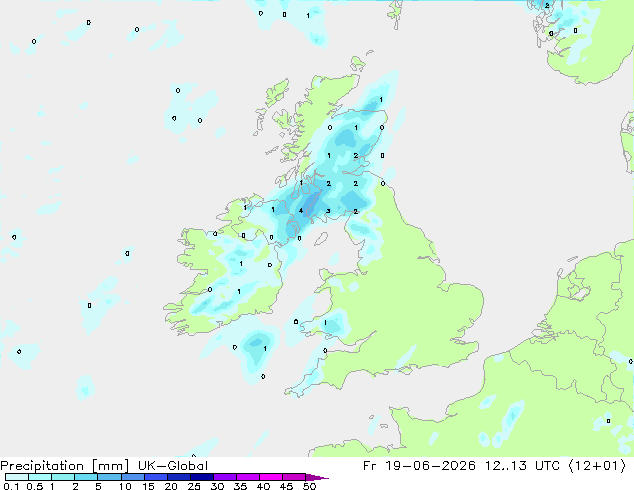Click the '4' precipitation value on map
The width and height of the screenshot is (634, 490).
tap(301, 211)
